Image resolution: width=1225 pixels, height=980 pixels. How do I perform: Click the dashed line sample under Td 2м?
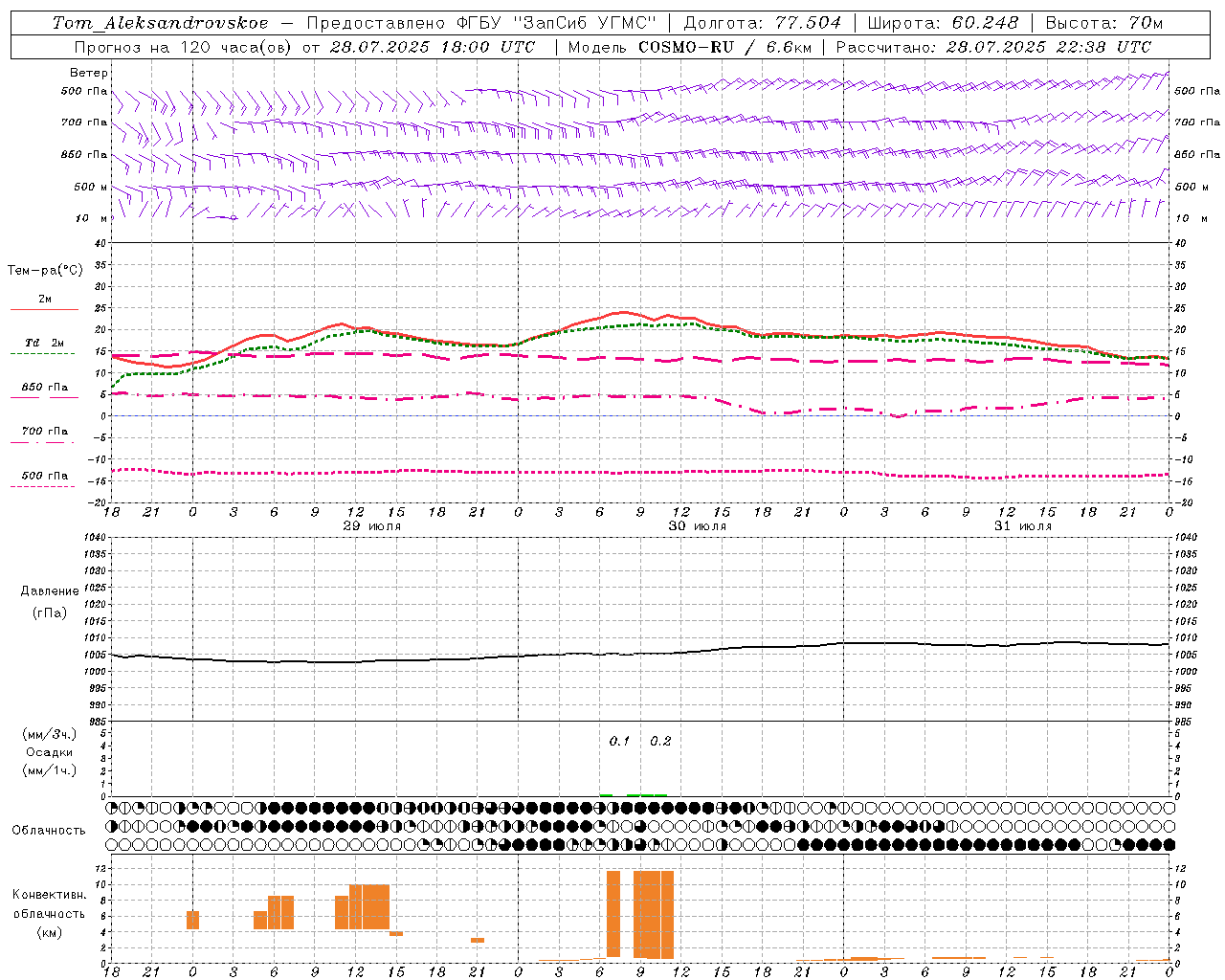point(43,354)
